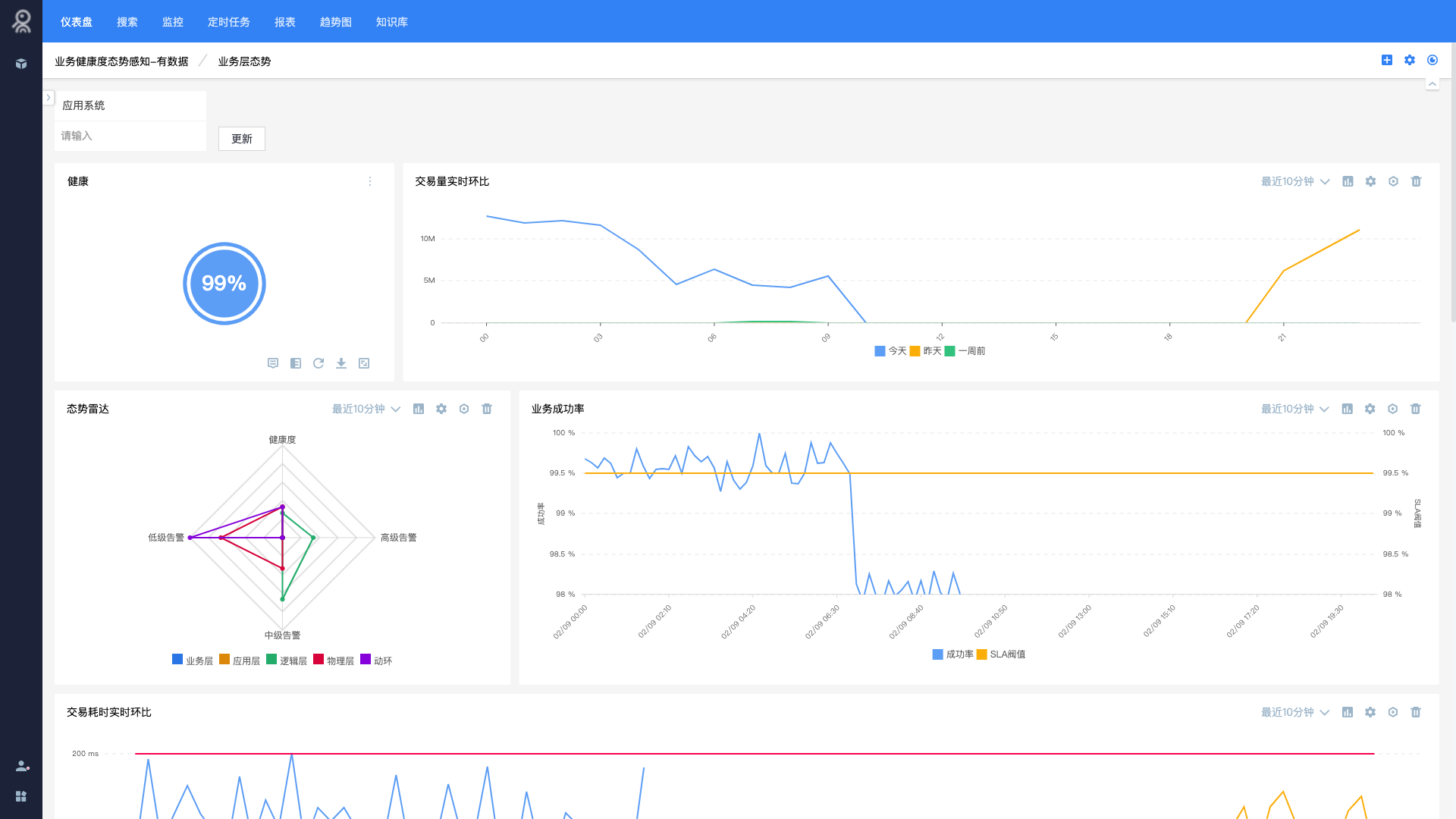The image size is (1456, 819).
Task: Click the fullscreen icon in 健康 panel
Action: [x=364, y=363]
